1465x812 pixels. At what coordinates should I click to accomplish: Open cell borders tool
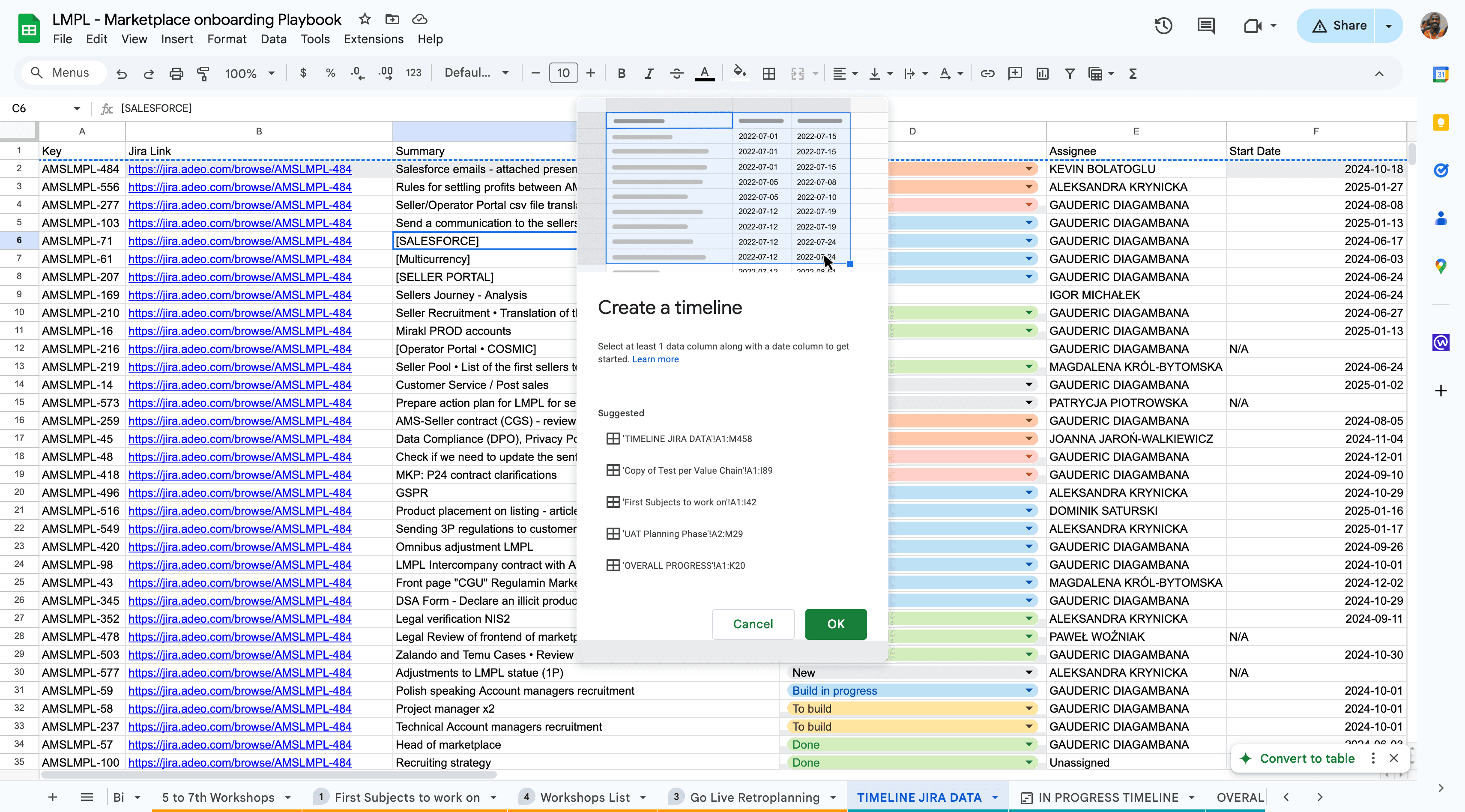(769, 73)
